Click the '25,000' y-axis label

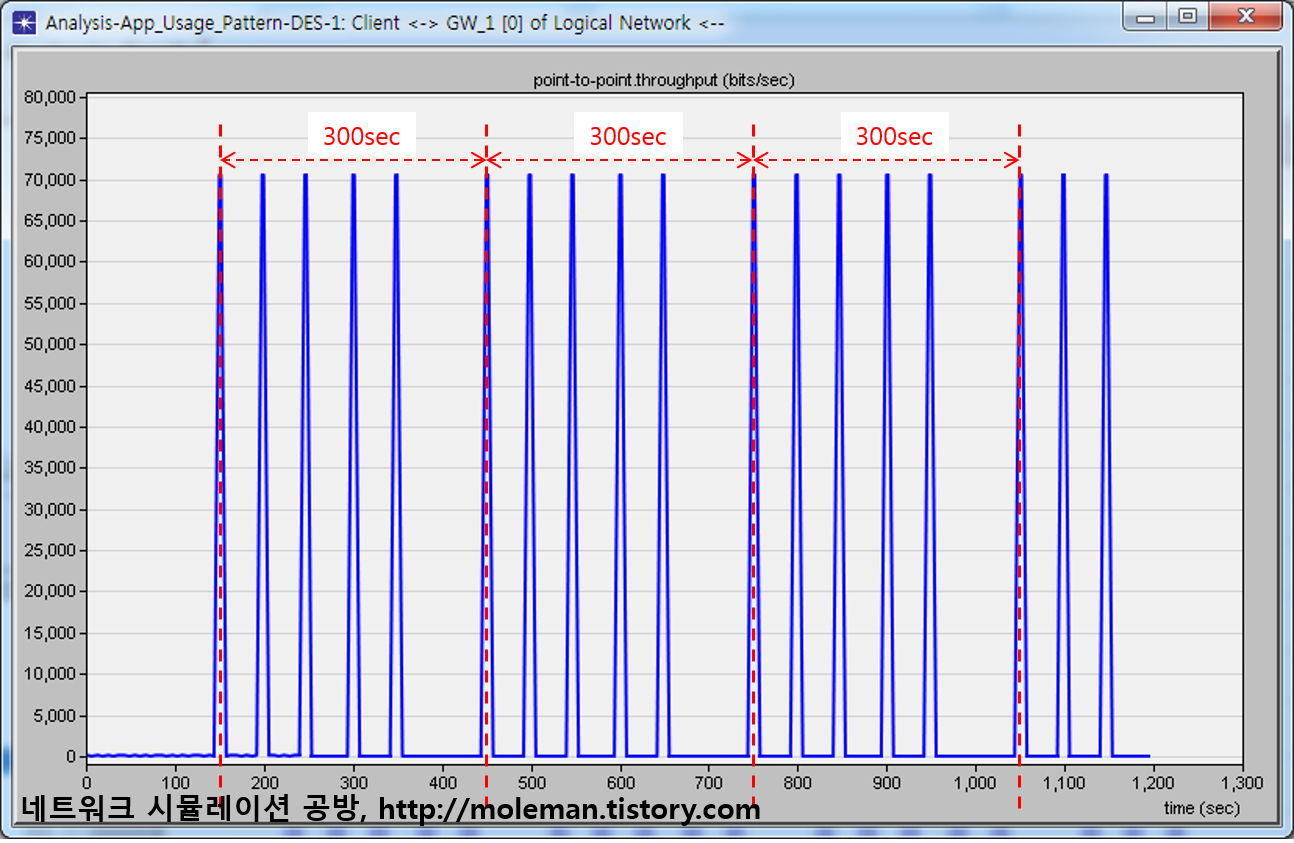(50, 551)
